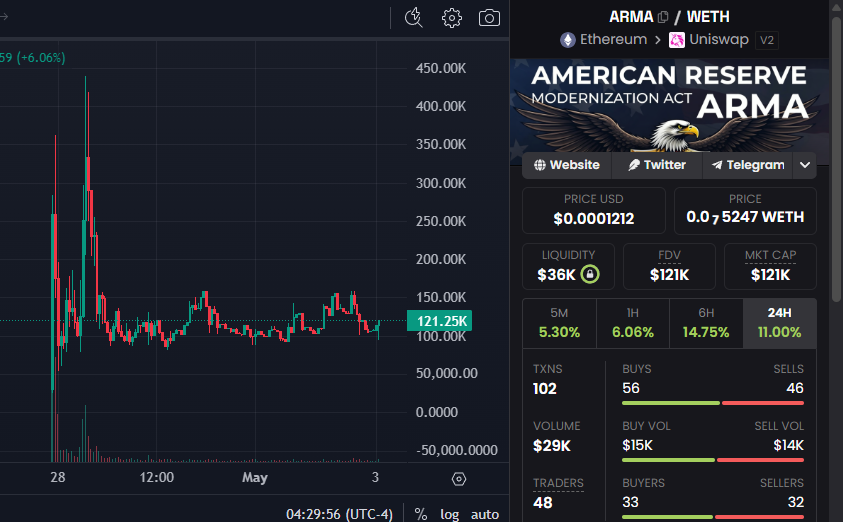This screenshot has width=843, height=522.
Task: Click the TXNS value 102
Action: click(545, 389)
